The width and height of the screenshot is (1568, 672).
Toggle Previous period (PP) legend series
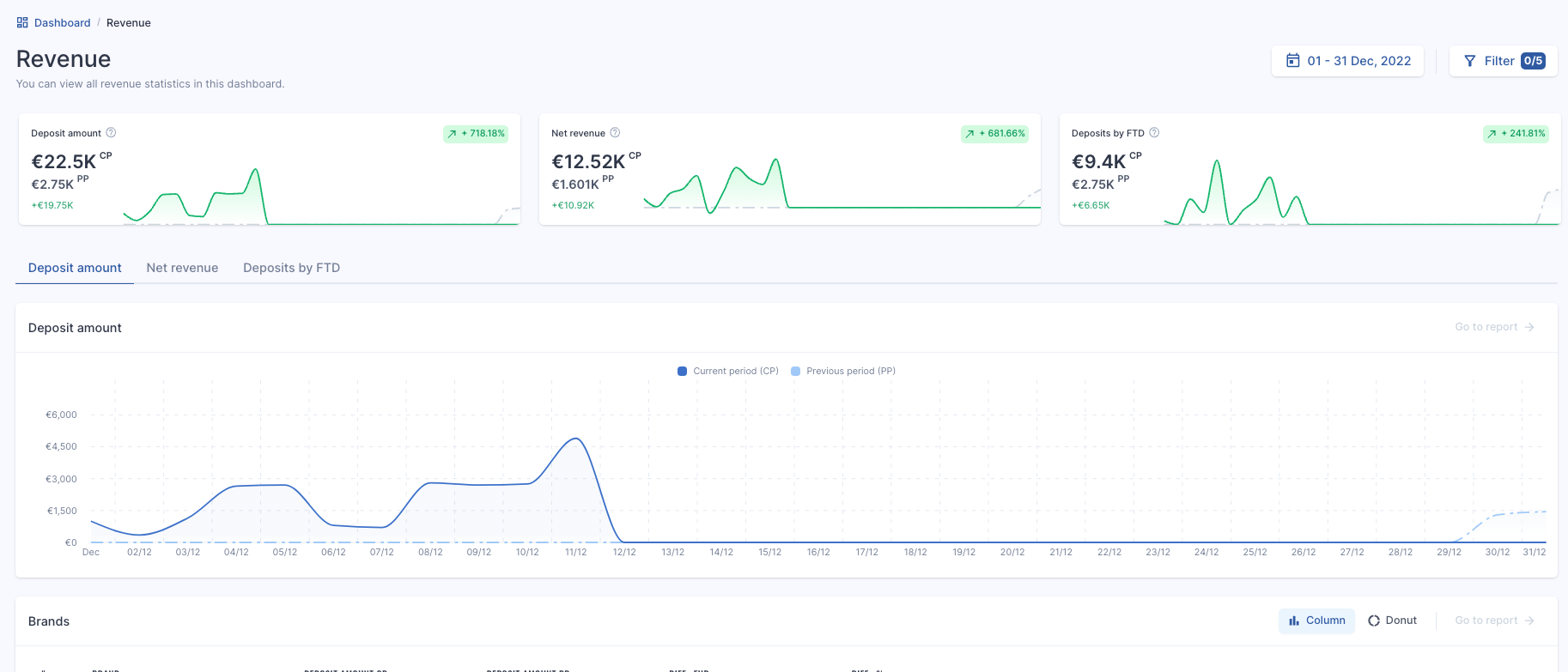(x=843, y=372)
